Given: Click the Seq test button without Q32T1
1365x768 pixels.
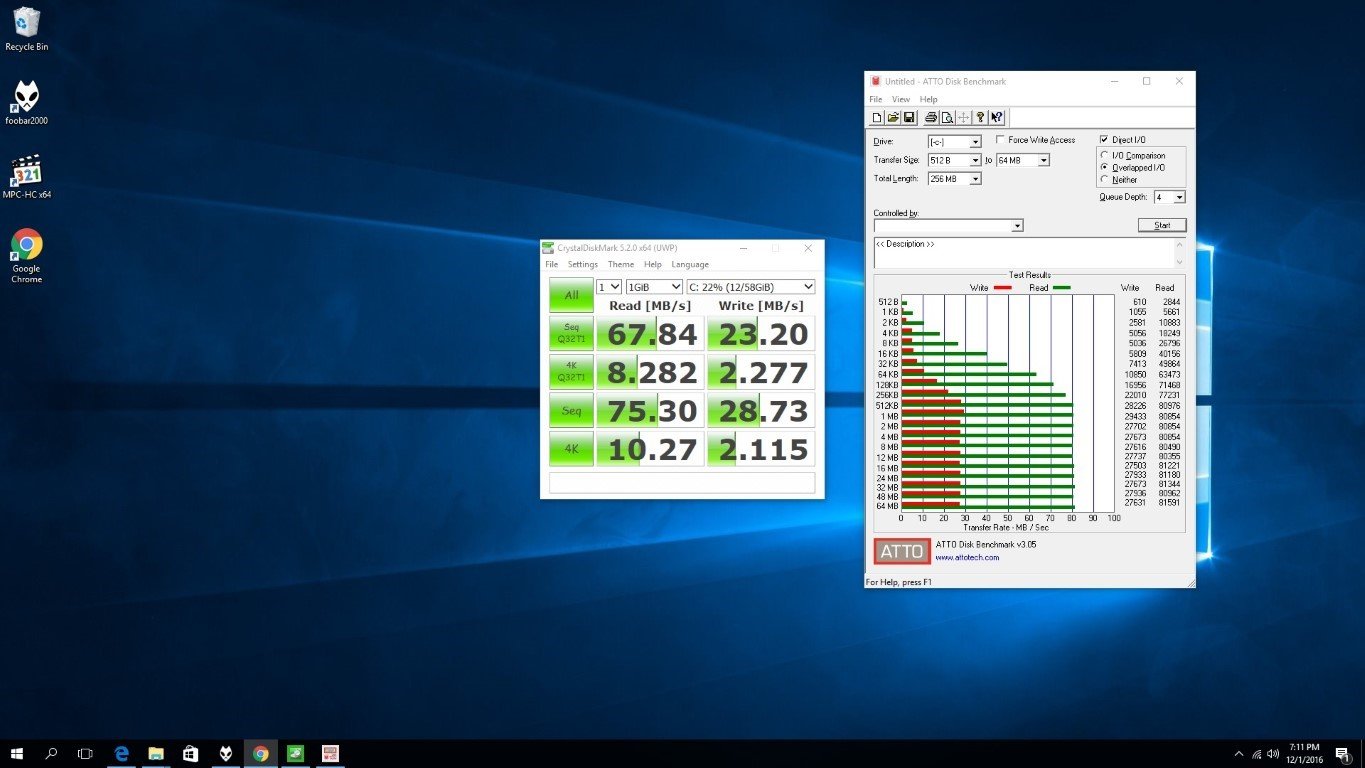Looking at the screenshot, I should [x=571, y=410].
